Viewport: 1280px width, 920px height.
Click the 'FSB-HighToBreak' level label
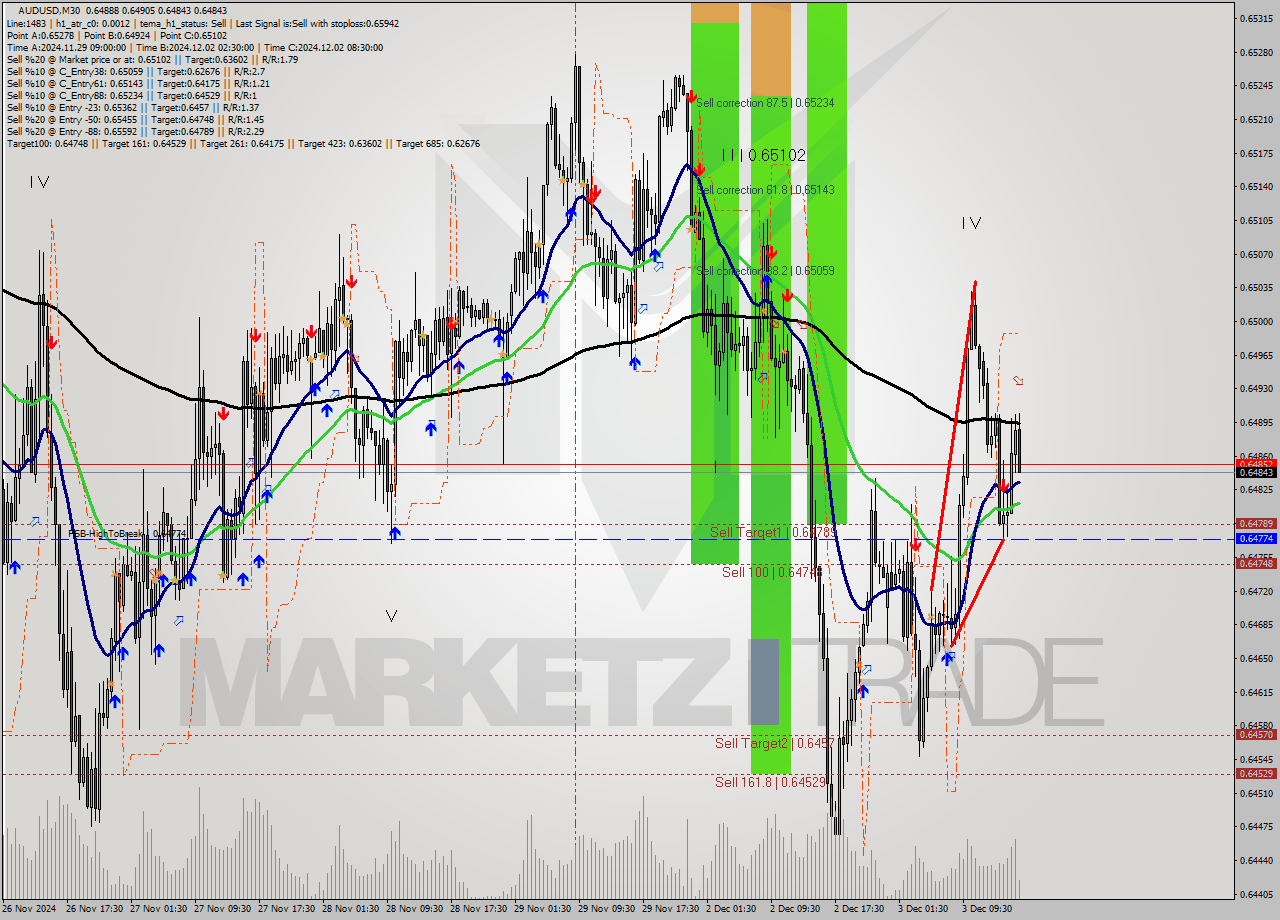point(127,534)
